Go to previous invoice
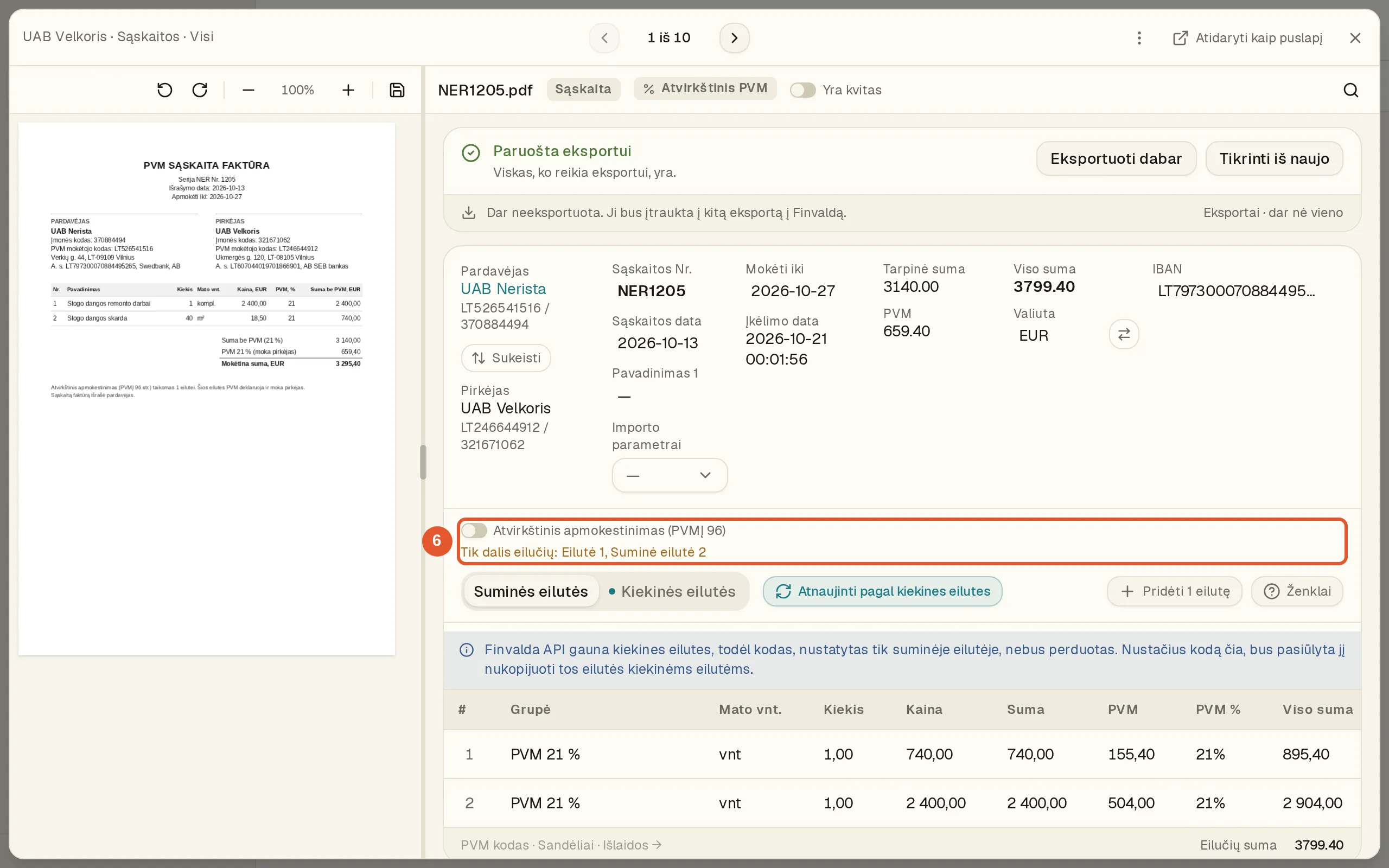The width and height of the screenshot is (1389, 868). click(x=604, y=38)
